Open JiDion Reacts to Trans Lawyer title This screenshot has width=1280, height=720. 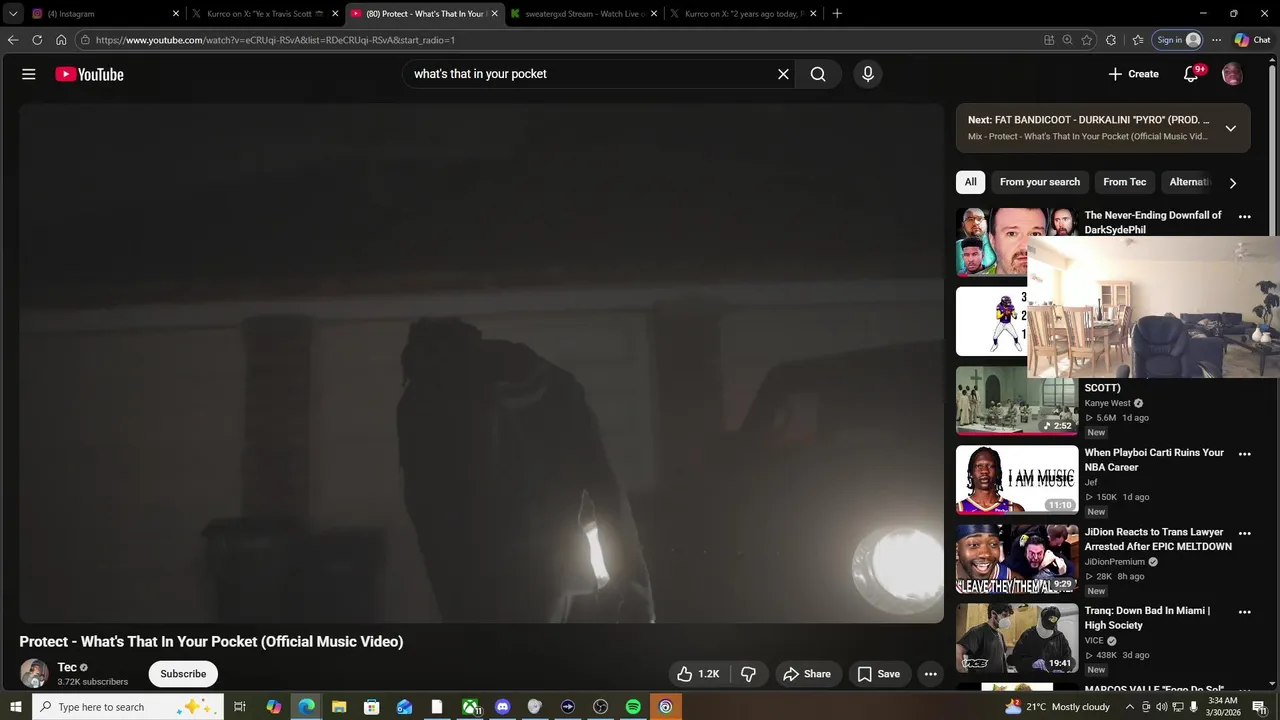pyautogui.click(x=1158, y=539)
